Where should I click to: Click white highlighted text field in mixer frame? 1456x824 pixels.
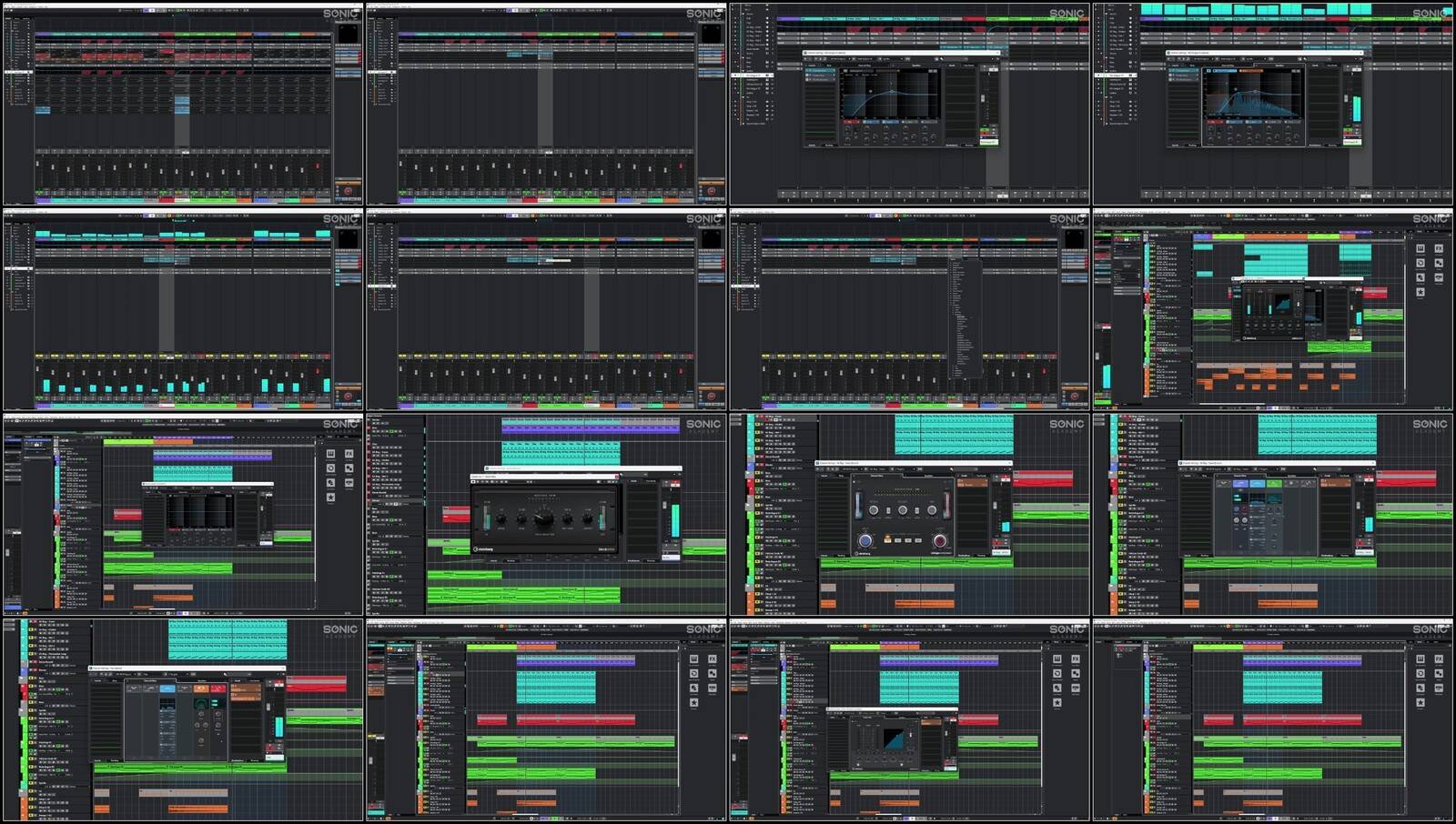[557, 260]
